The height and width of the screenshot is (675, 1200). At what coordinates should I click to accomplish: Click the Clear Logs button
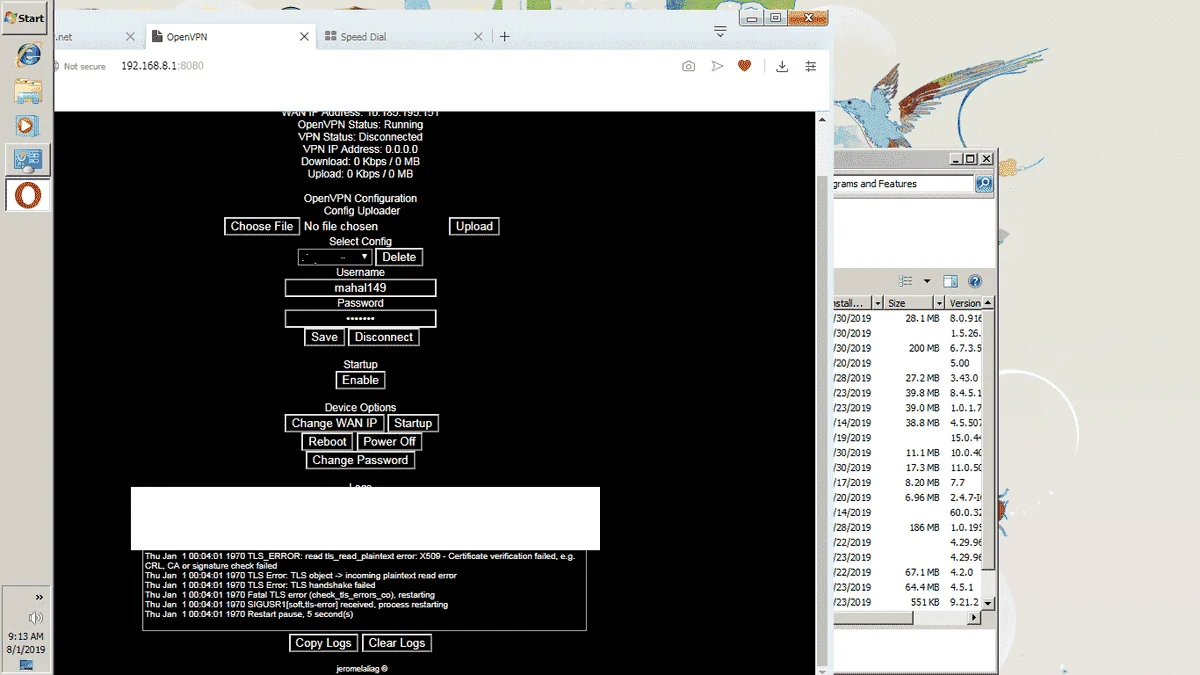(397, 643)
